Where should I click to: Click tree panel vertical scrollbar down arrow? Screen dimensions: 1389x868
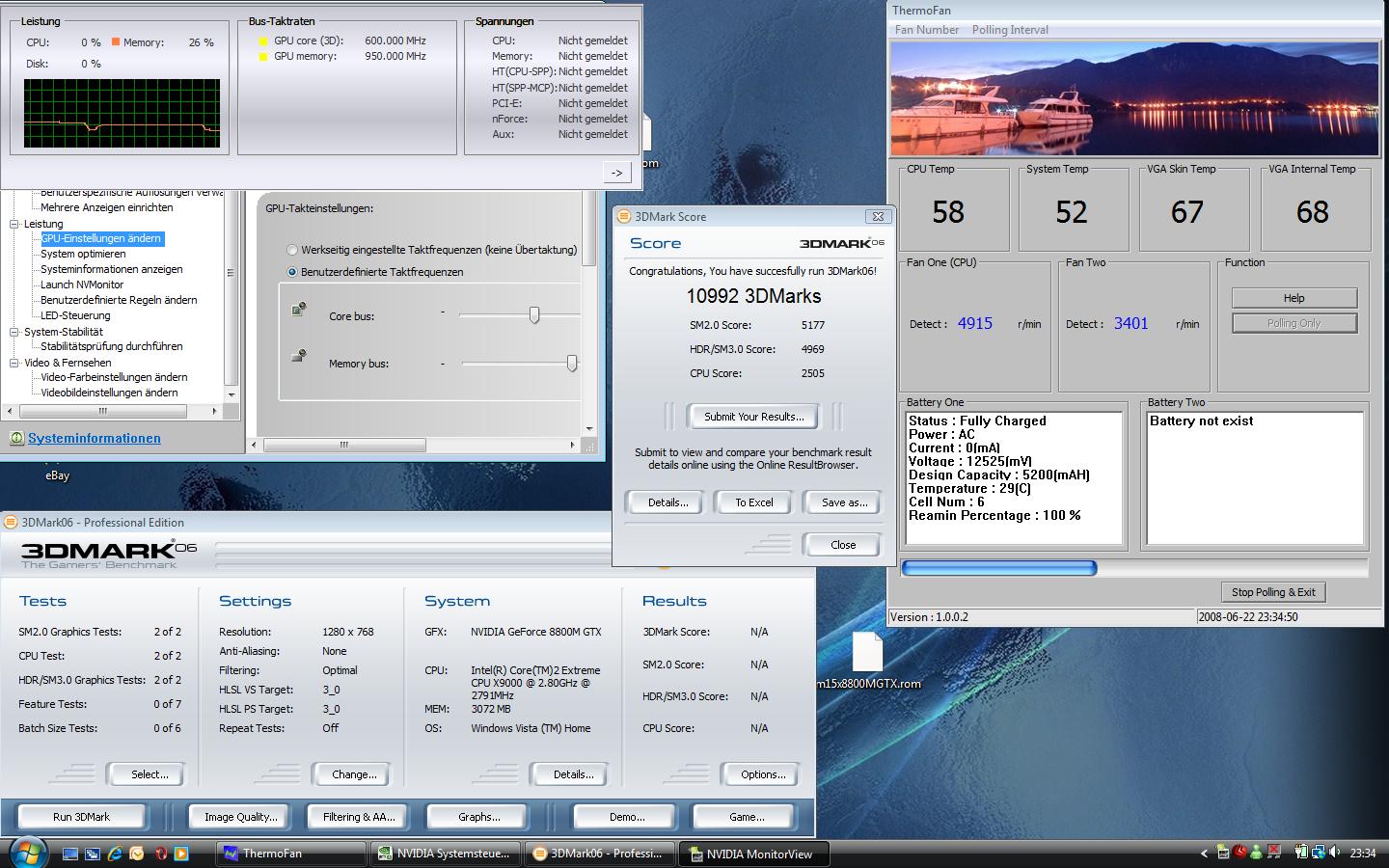coord(231,394)
